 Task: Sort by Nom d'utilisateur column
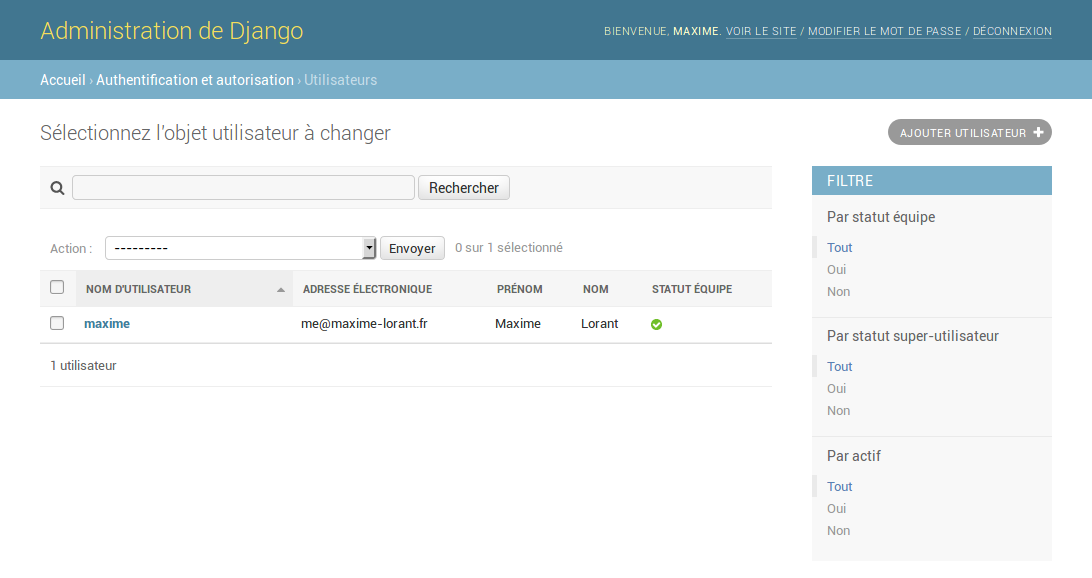(x=139, y=289)
